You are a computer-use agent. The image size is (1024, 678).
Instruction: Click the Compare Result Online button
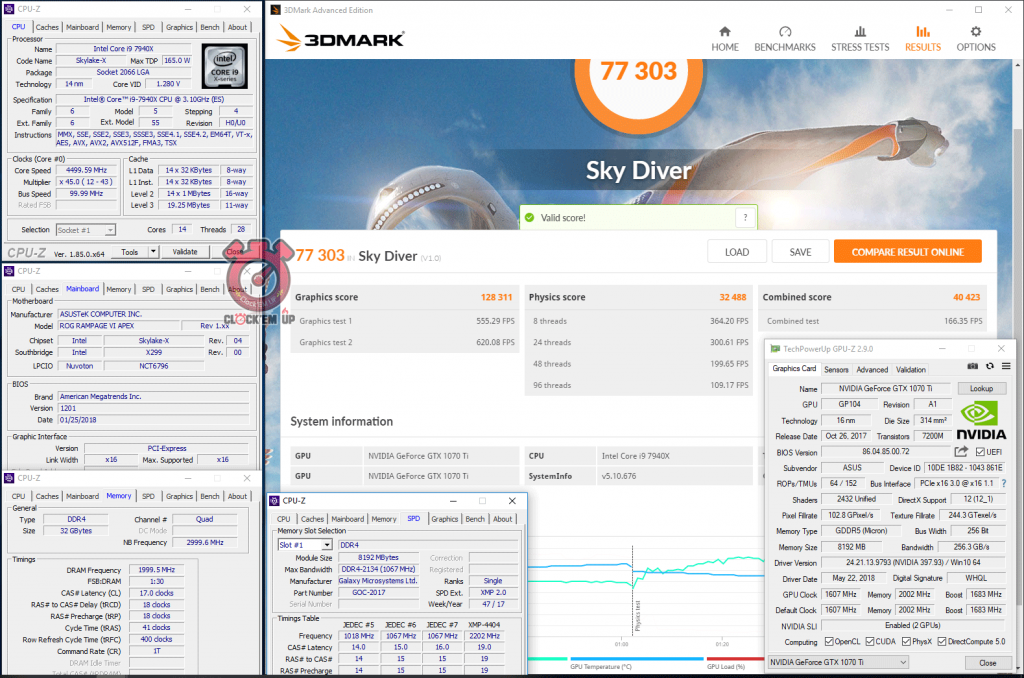pyautogui.click(x=907, y=252)
